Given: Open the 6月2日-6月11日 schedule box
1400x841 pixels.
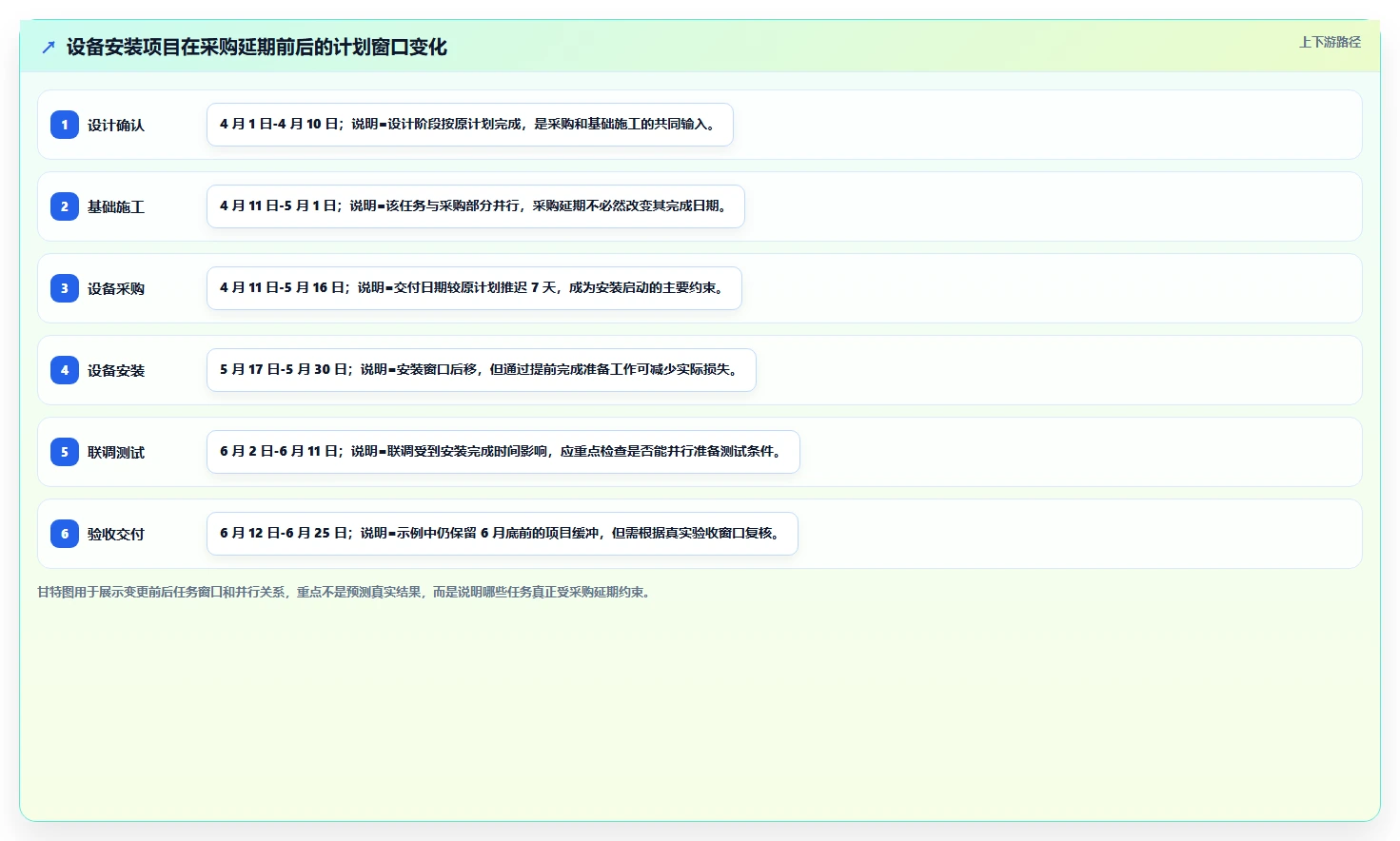Looking at the screenshot, I should tap(503, 452).
